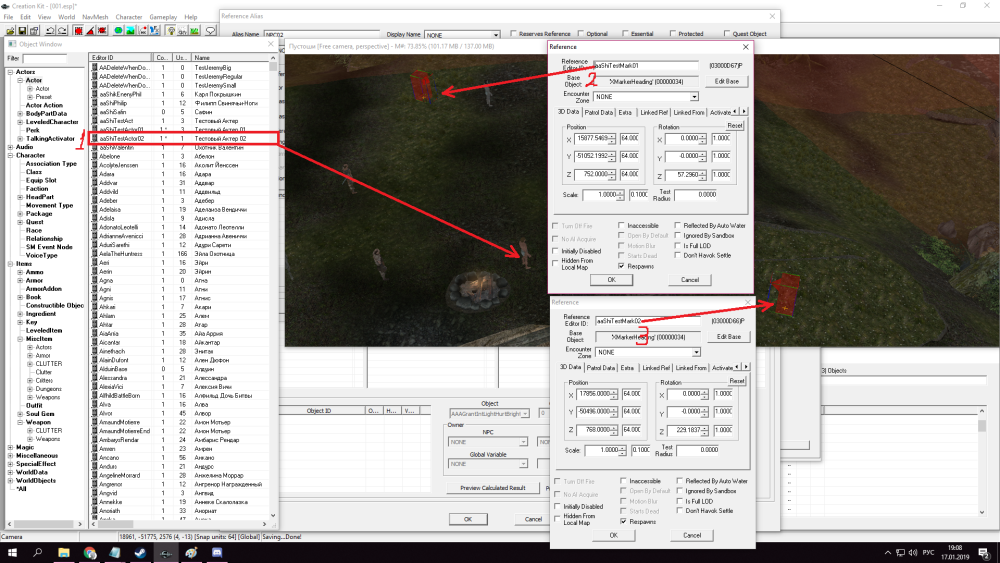The image size is (1000, 563).
Task: Open the Display Name dropdown
Action: point(495,35)
